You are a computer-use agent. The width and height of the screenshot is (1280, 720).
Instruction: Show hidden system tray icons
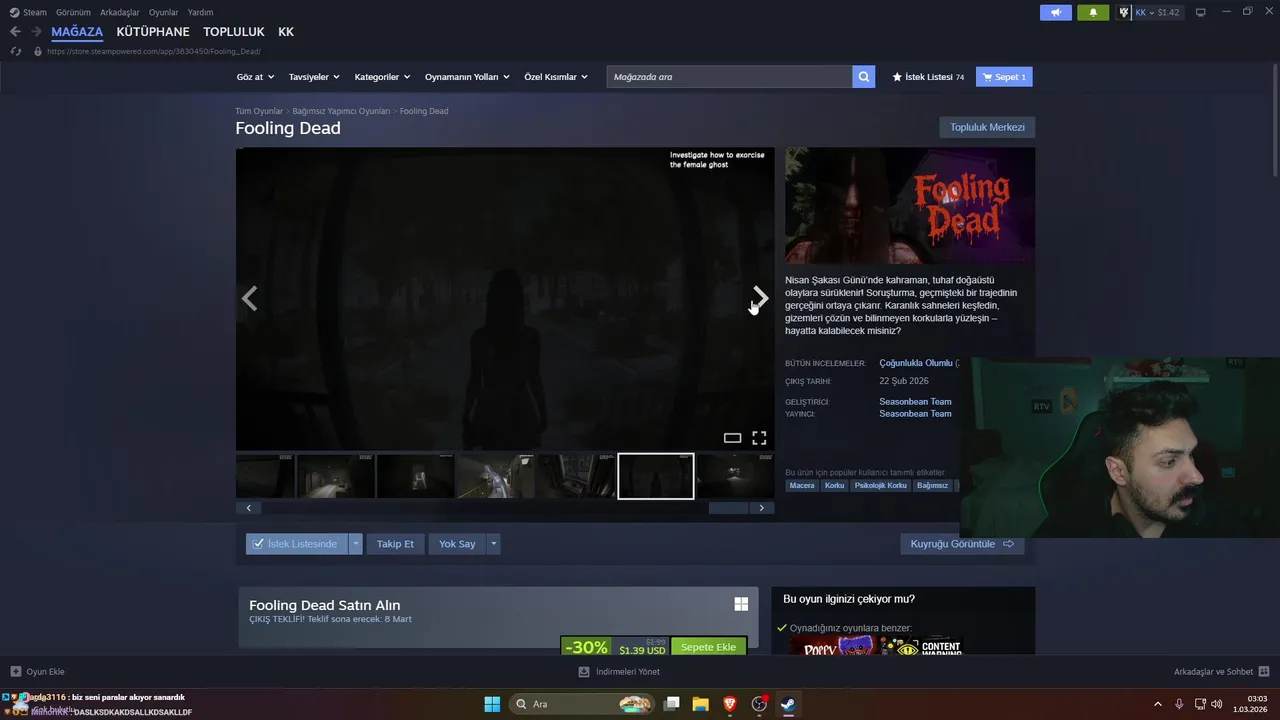pyautogui.click(x=1158, y=704)
